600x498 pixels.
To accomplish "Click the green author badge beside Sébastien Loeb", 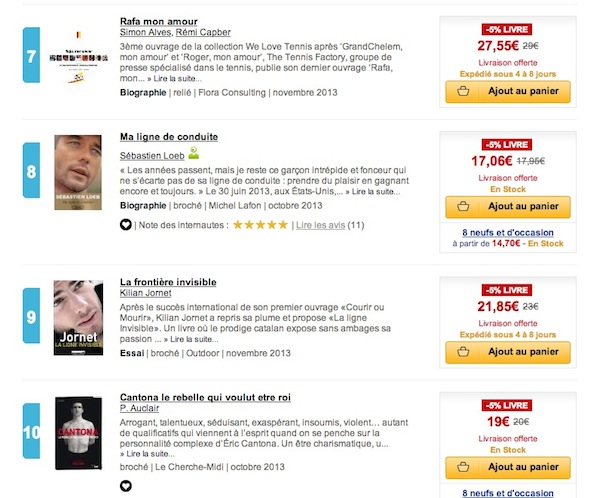I will (x=194, y=153).
